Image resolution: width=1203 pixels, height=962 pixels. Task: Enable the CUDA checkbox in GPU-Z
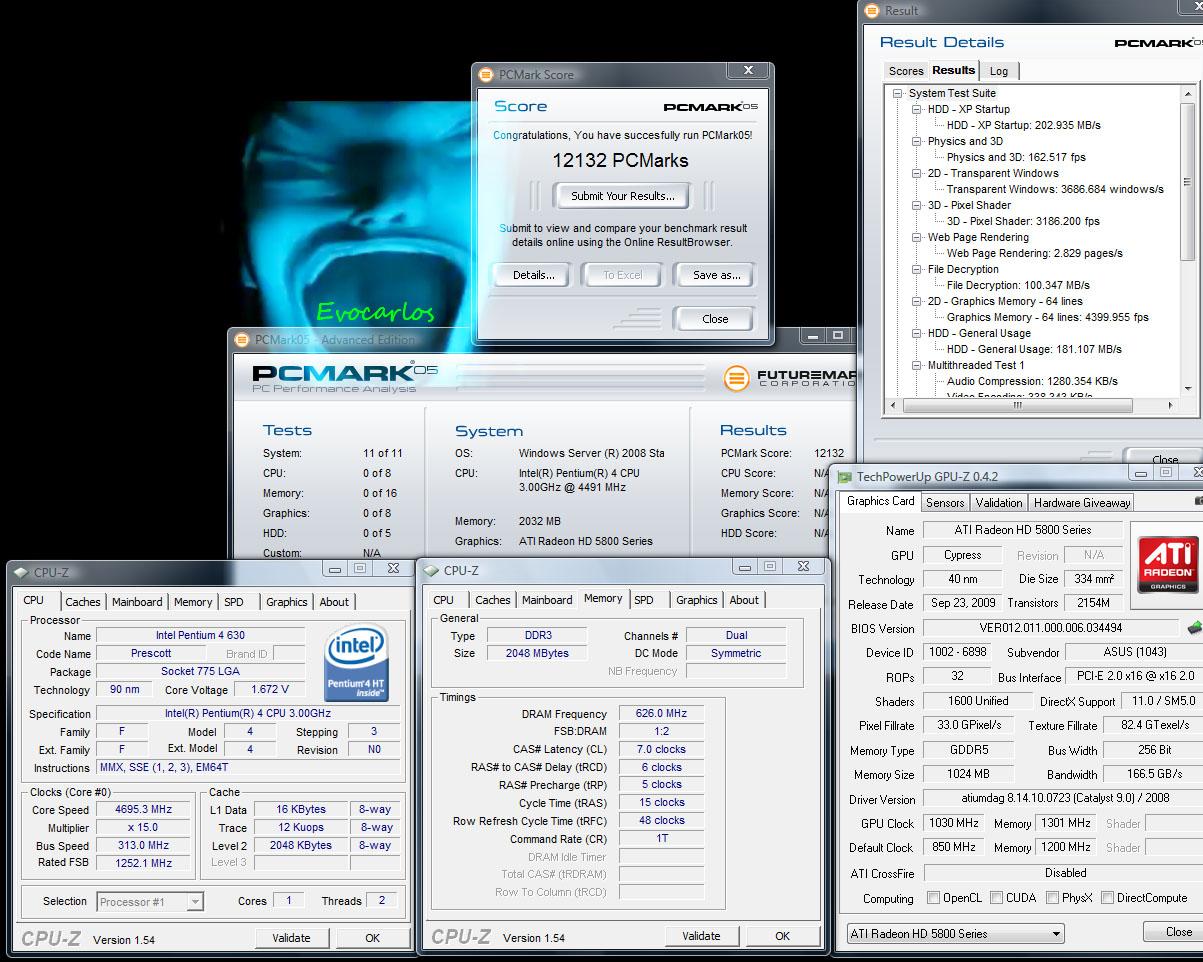996,898
